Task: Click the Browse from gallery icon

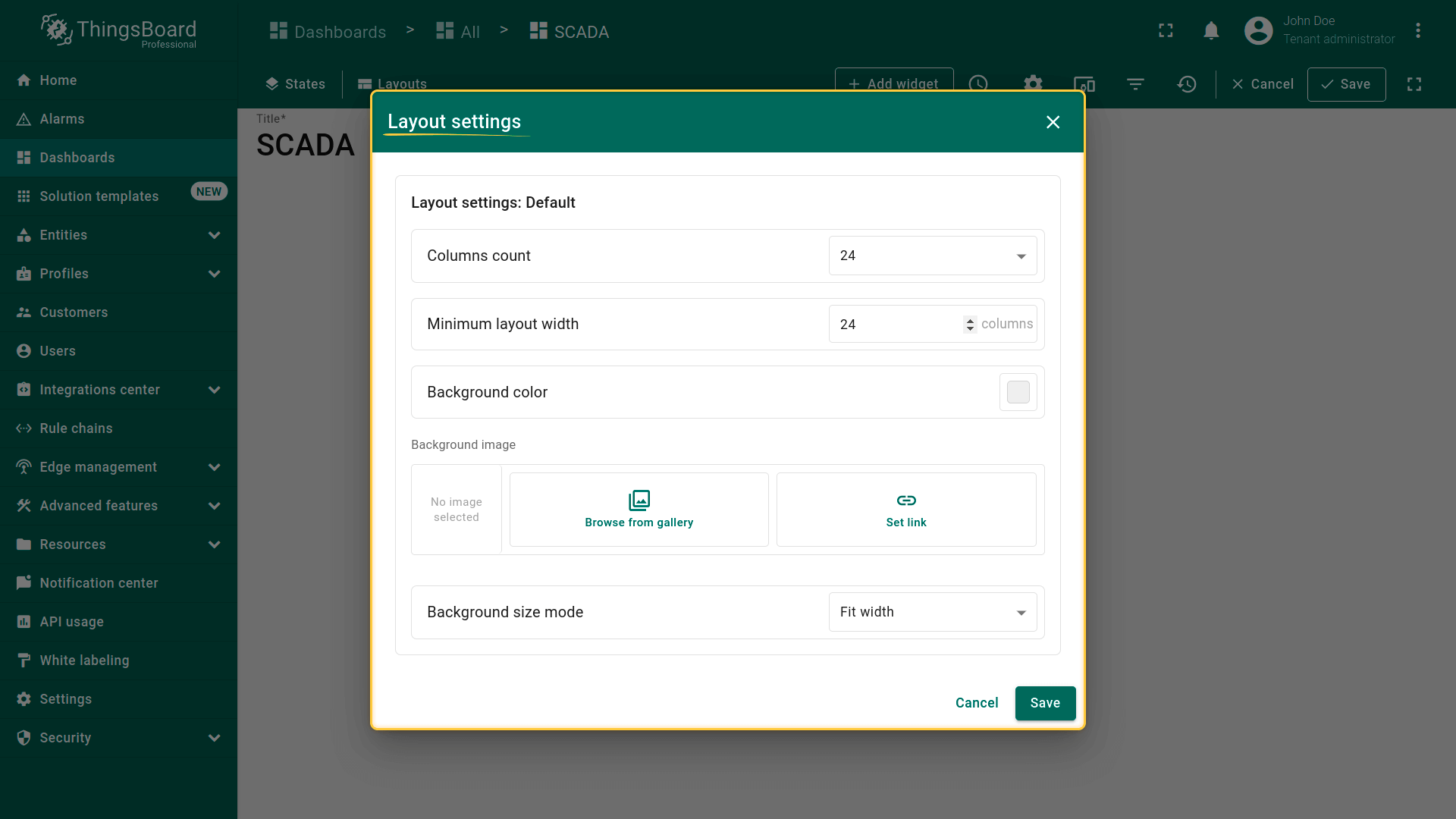Action: click(639, 500)
